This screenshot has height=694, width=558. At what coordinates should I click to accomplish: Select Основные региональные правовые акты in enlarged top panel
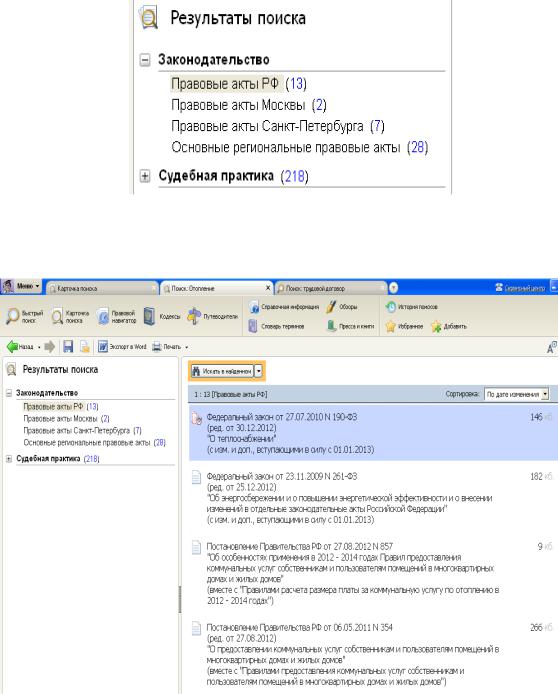tap(300, 147)
